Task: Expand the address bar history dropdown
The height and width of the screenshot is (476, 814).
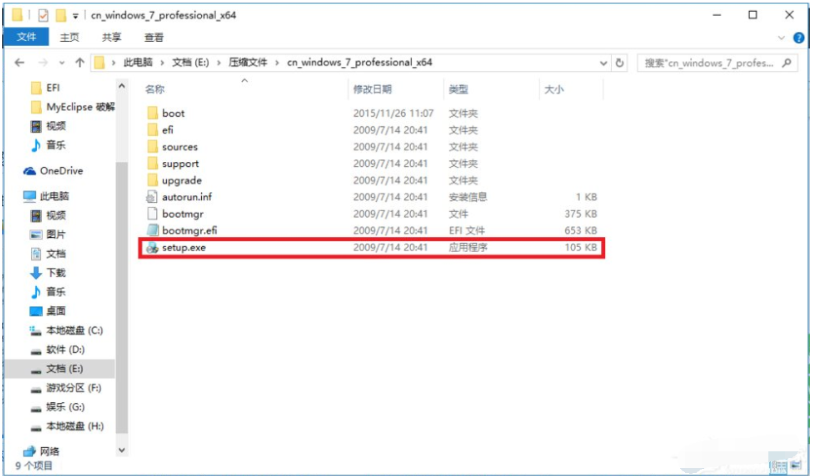Action: pos(602,63)
